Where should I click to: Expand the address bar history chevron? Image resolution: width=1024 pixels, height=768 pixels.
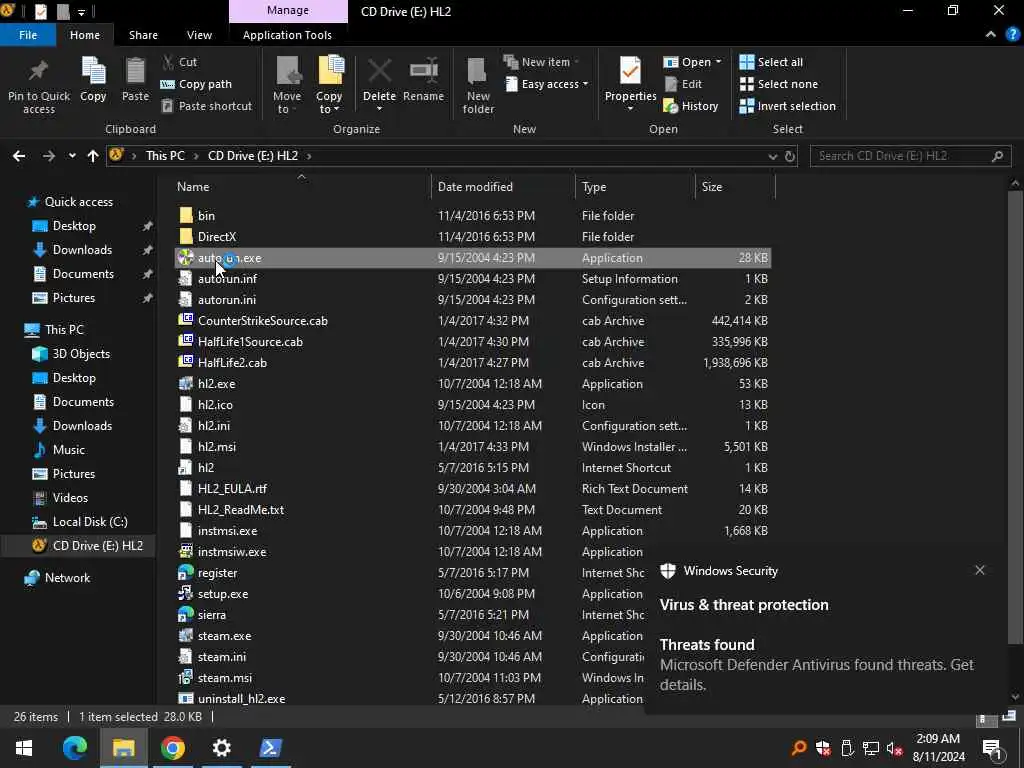click(773, 156)
